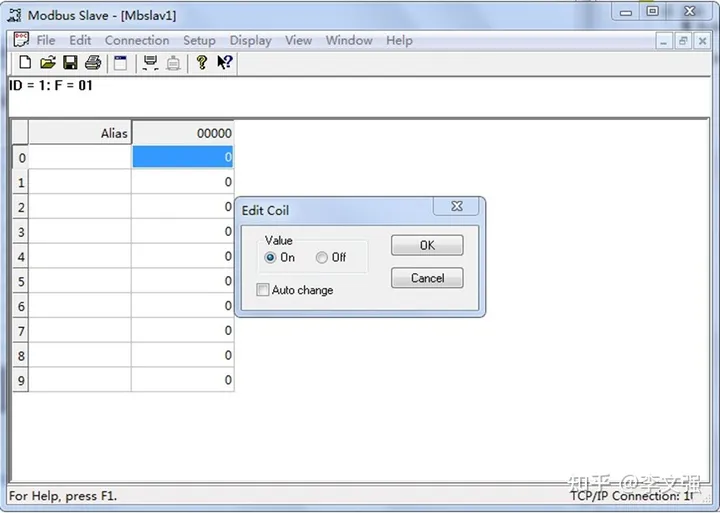Click the context help arrow icon

225,62
